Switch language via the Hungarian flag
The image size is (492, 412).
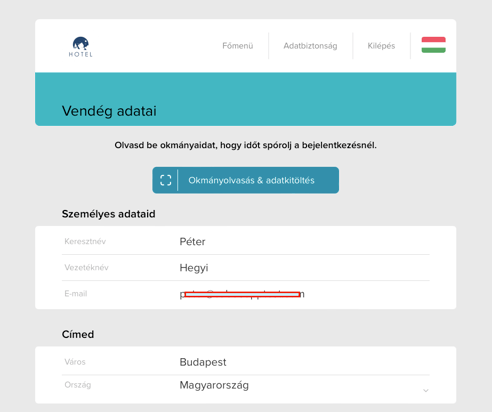click(x=433, y=45)
